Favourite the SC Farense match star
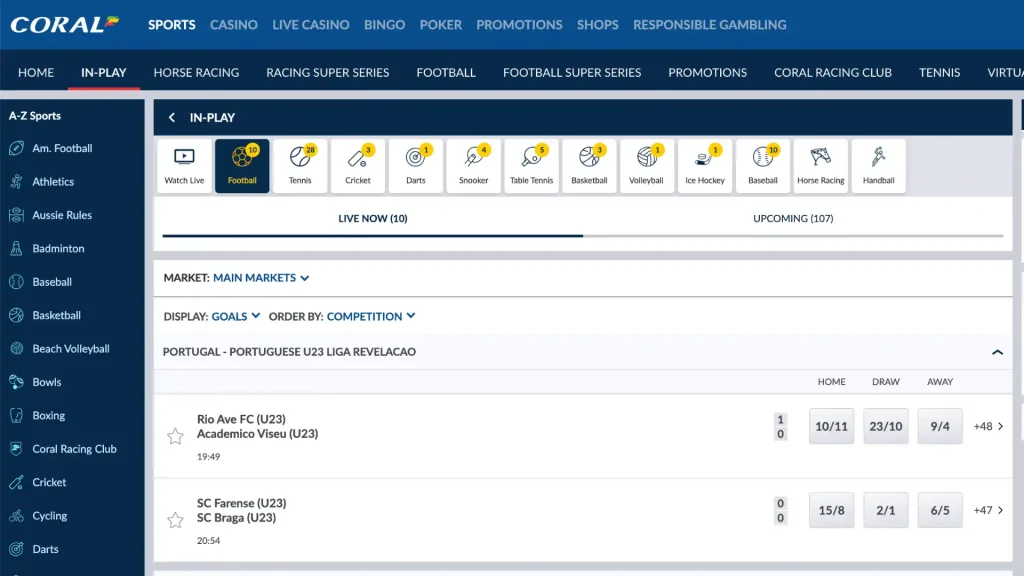1024x576 pixels. [x=175, y=520]
